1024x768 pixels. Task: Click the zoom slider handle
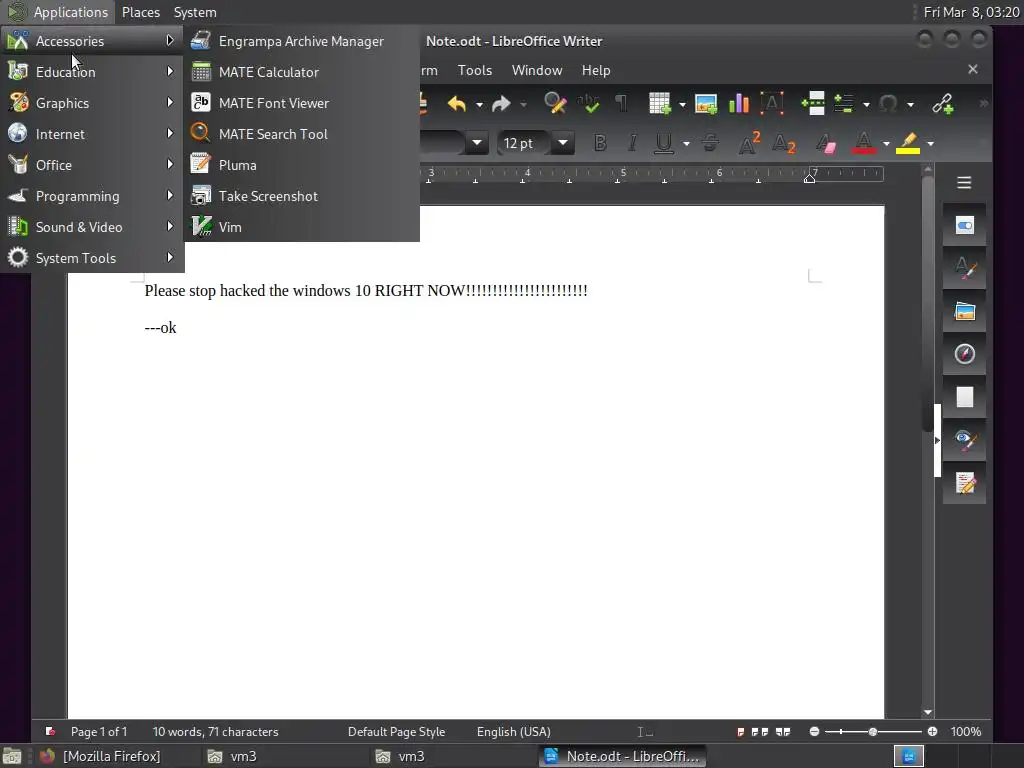pos(872,732)
